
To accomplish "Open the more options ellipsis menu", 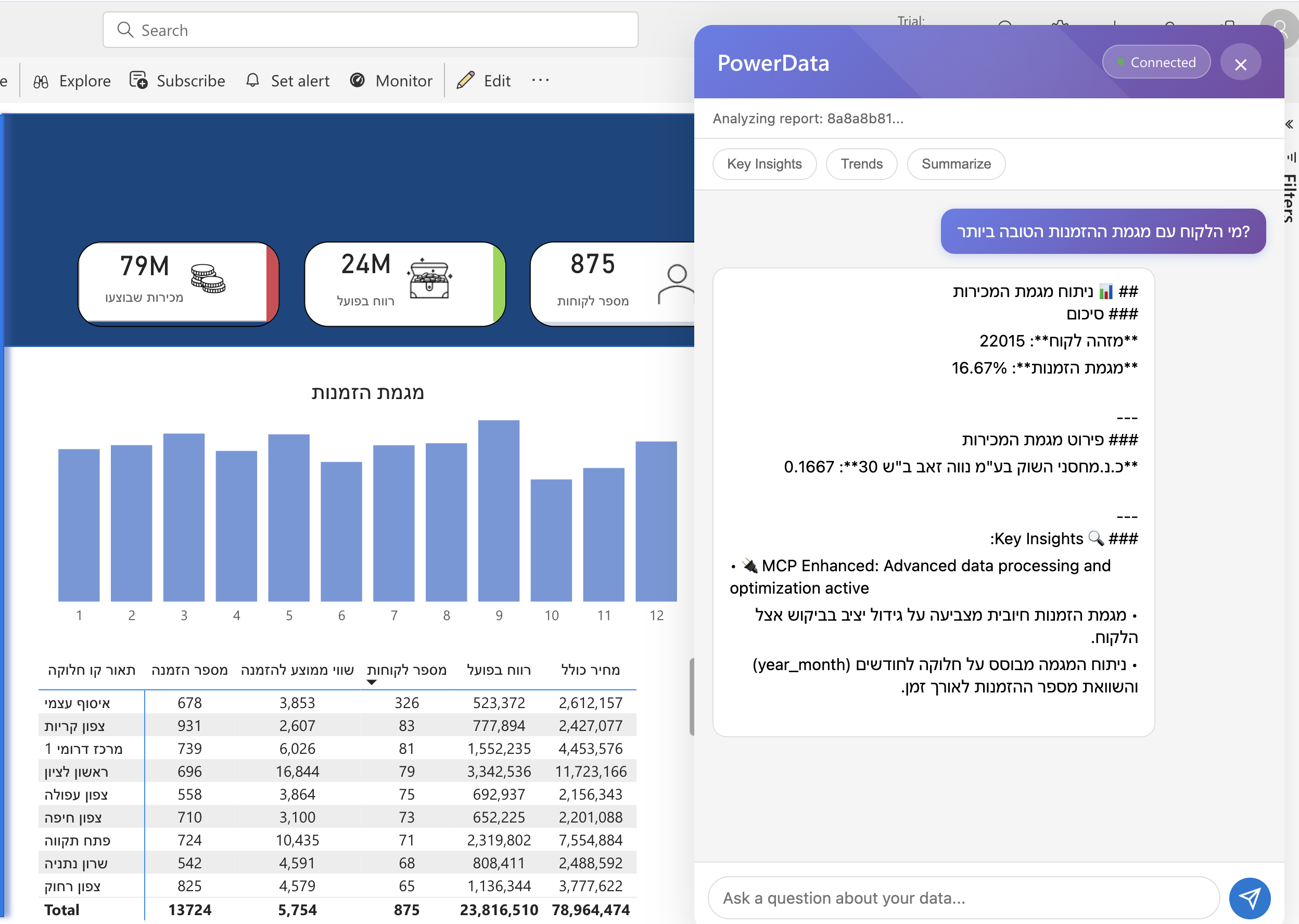I will 540,80.
